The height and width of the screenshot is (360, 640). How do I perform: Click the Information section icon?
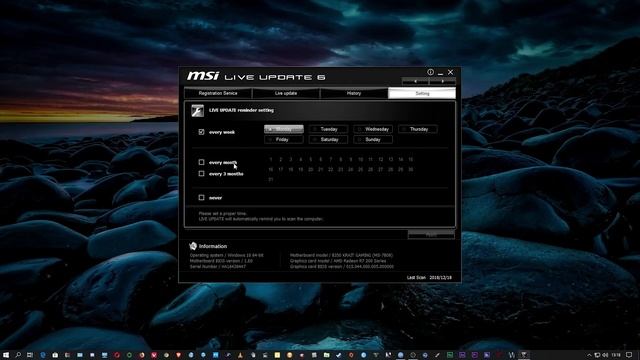pyautogui.click(x=193, y=246)
